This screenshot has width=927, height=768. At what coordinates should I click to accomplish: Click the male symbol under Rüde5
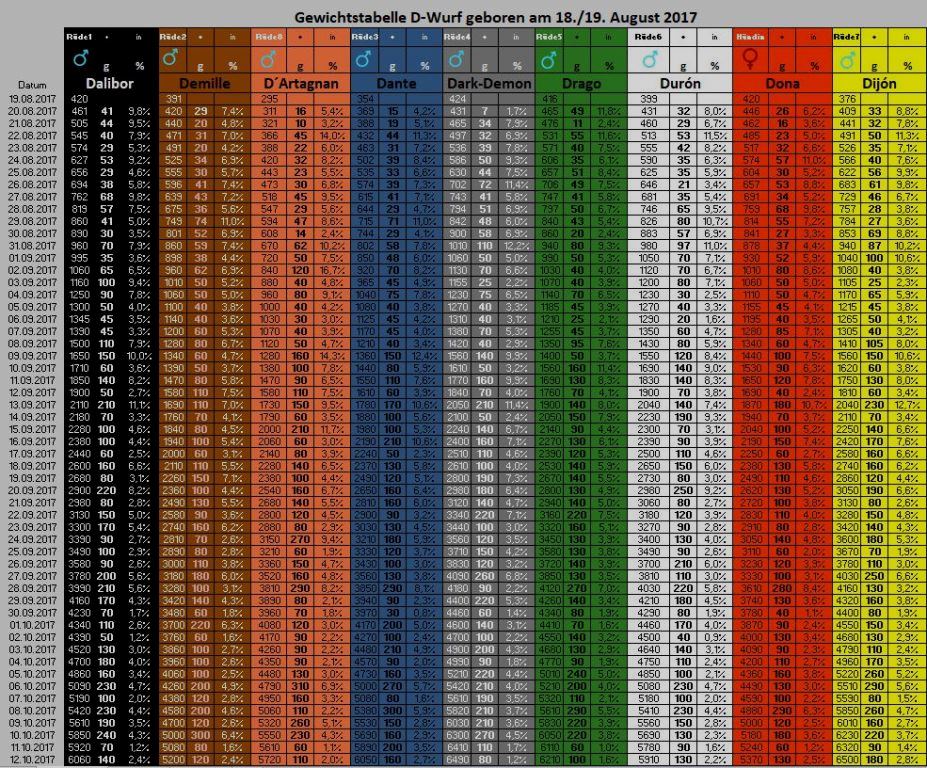(x=549, y=59)
